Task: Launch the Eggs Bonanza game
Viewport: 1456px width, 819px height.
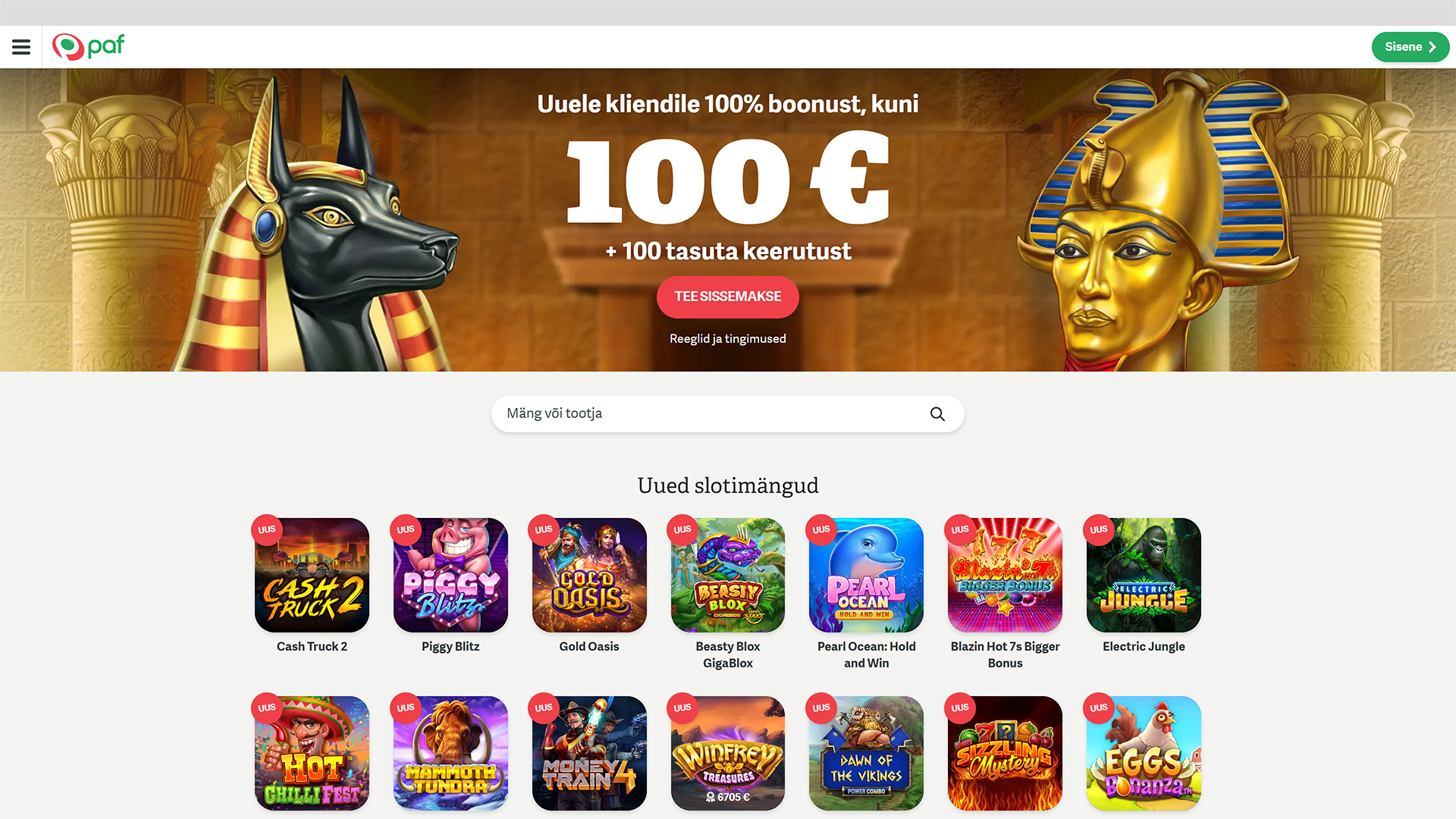Action: 1144,753
